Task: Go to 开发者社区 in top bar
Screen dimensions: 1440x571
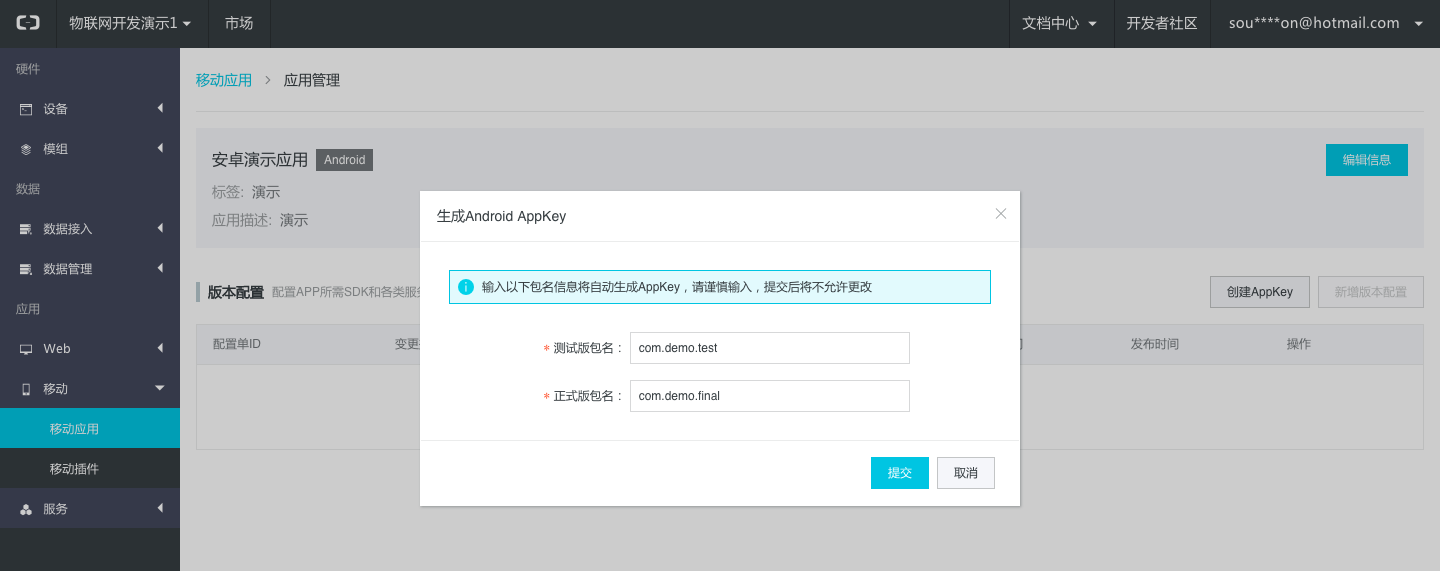Action: (x=1162, y=23)
